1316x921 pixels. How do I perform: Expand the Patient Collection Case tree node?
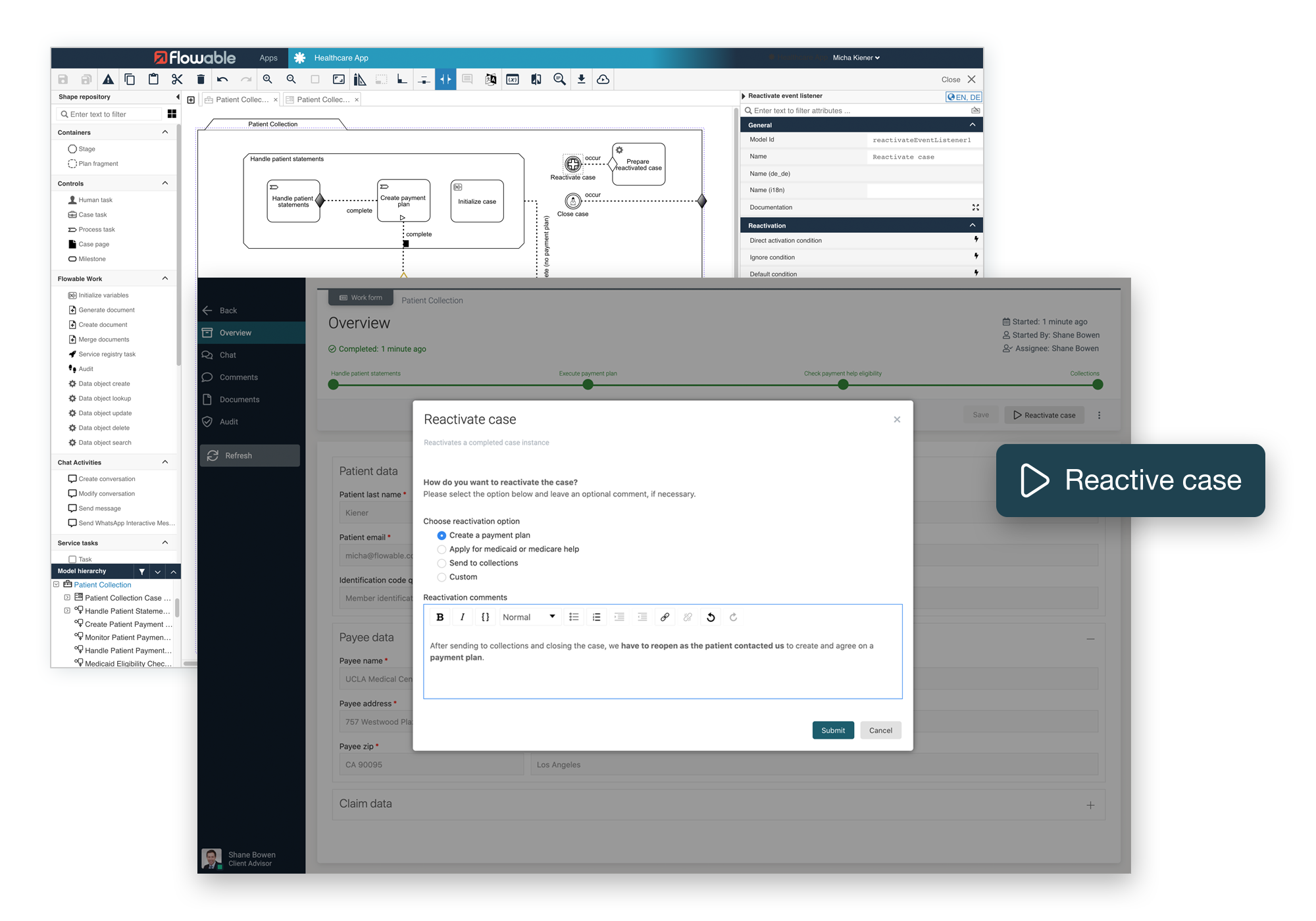click(67, 598)
